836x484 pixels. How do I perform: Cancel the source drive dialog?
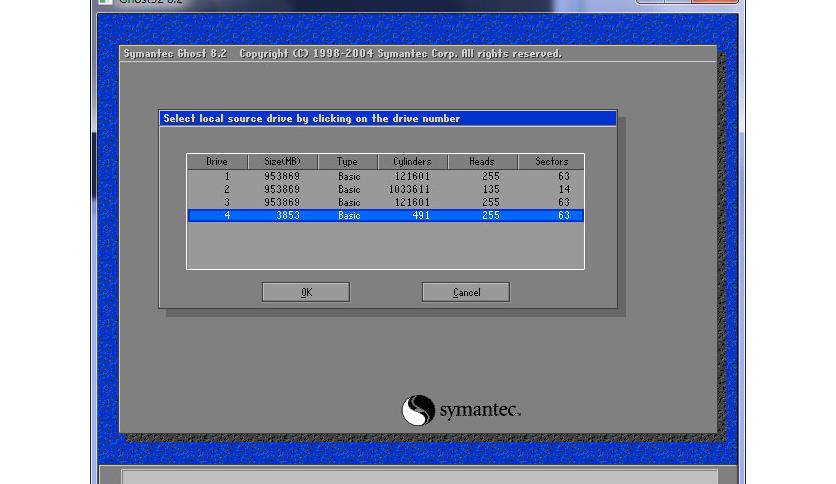click(x=465, y=292)
